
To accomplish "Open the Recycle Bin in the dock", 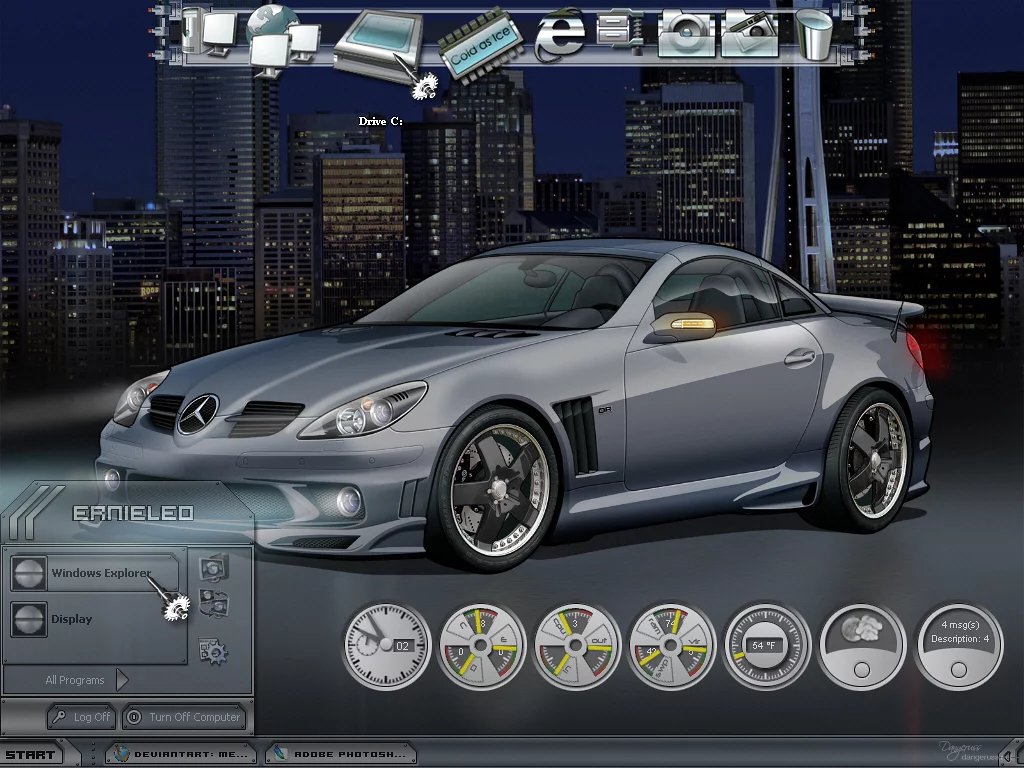I will click(x=815, y=35).
